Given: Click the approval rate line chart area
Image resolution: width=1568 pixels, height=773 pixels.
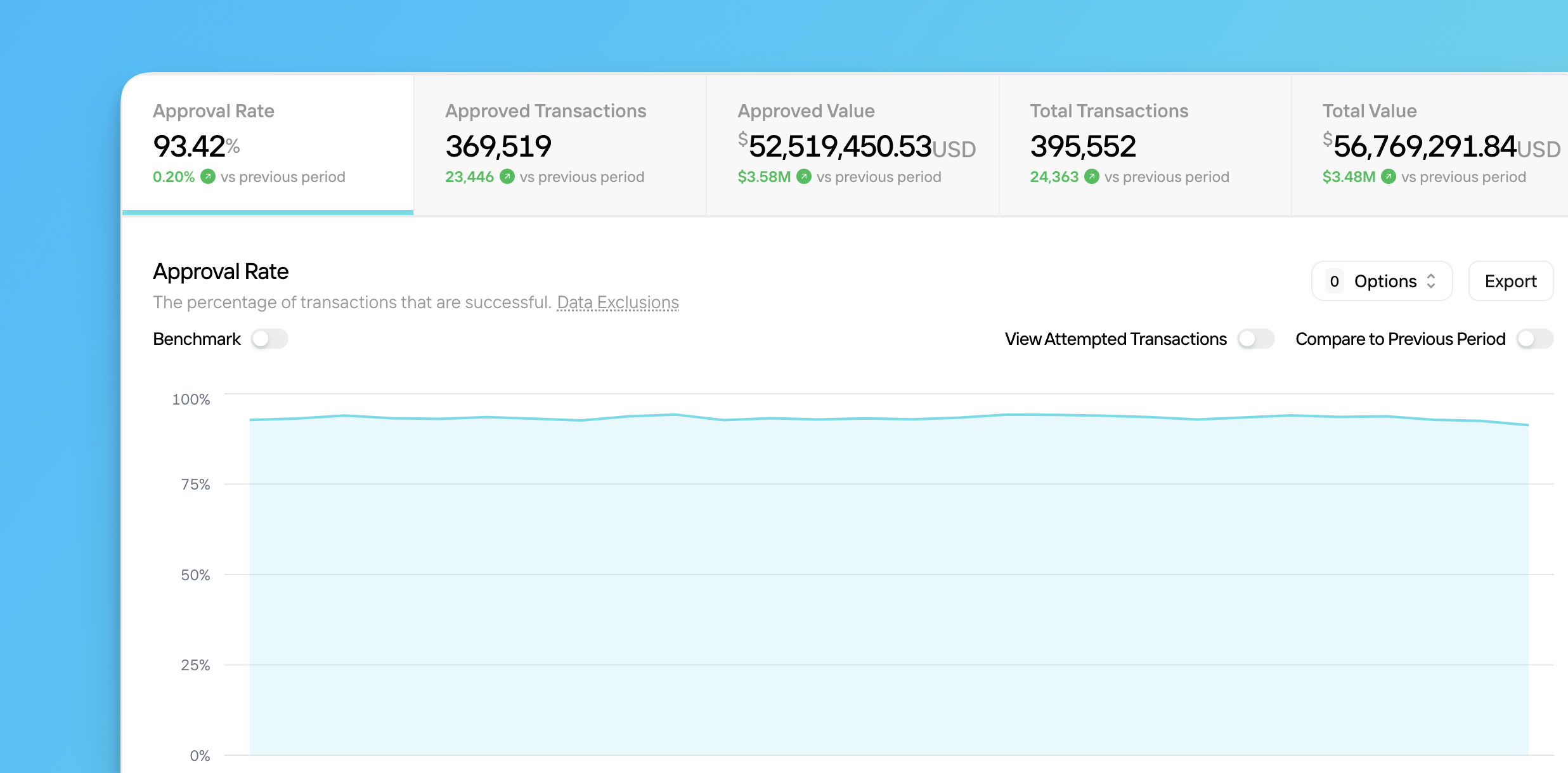Looking at the screenshot, I should [889, 583].
